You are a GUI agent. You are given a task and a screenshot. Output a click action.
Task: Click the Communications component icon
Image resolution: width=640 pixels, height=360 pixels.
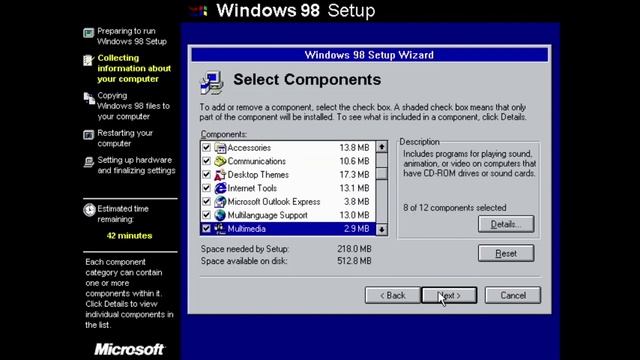coord(220,161)
